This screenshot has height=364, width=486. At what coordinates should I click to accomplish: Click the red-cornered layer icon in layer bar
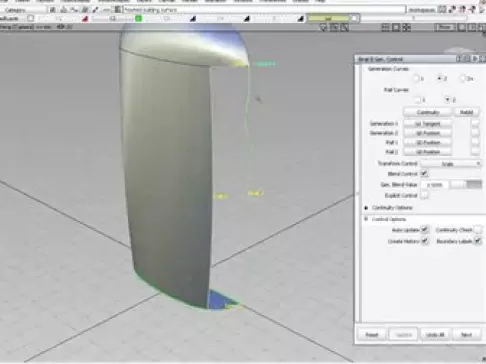point(85,19)
